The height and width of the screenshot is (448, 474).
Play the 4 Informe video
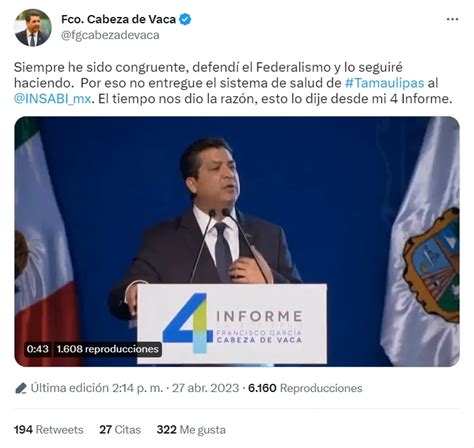[x=237, y=241]
